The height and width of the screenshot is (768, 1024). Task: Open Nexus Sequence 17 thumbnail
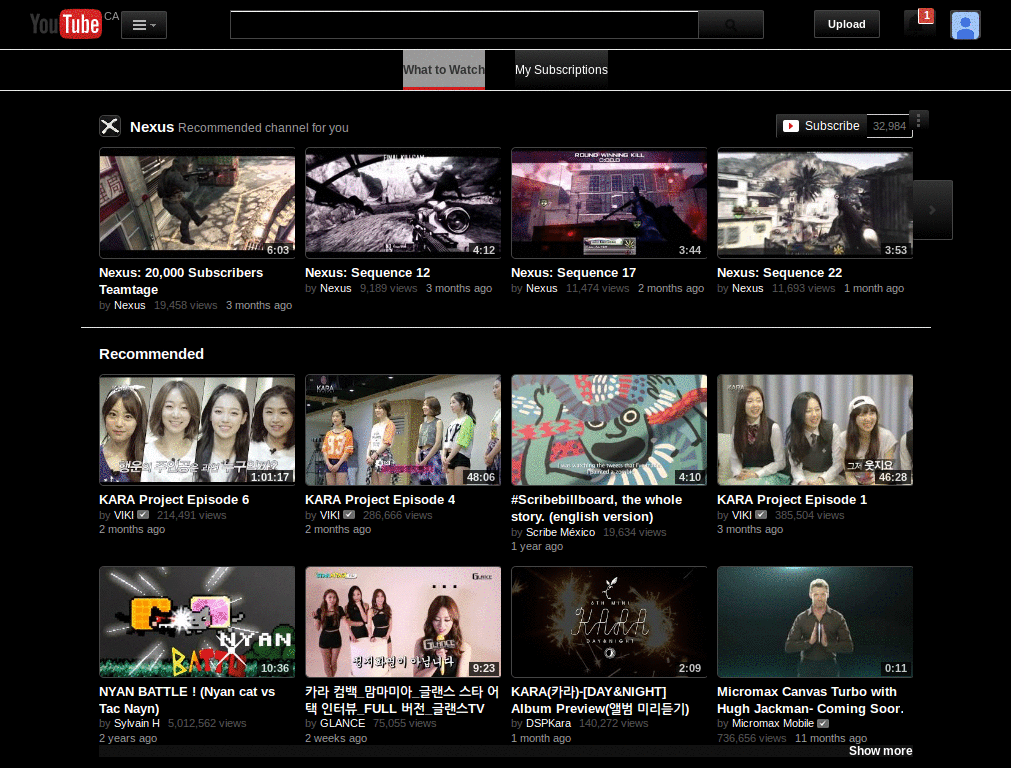tap(609, 203)
